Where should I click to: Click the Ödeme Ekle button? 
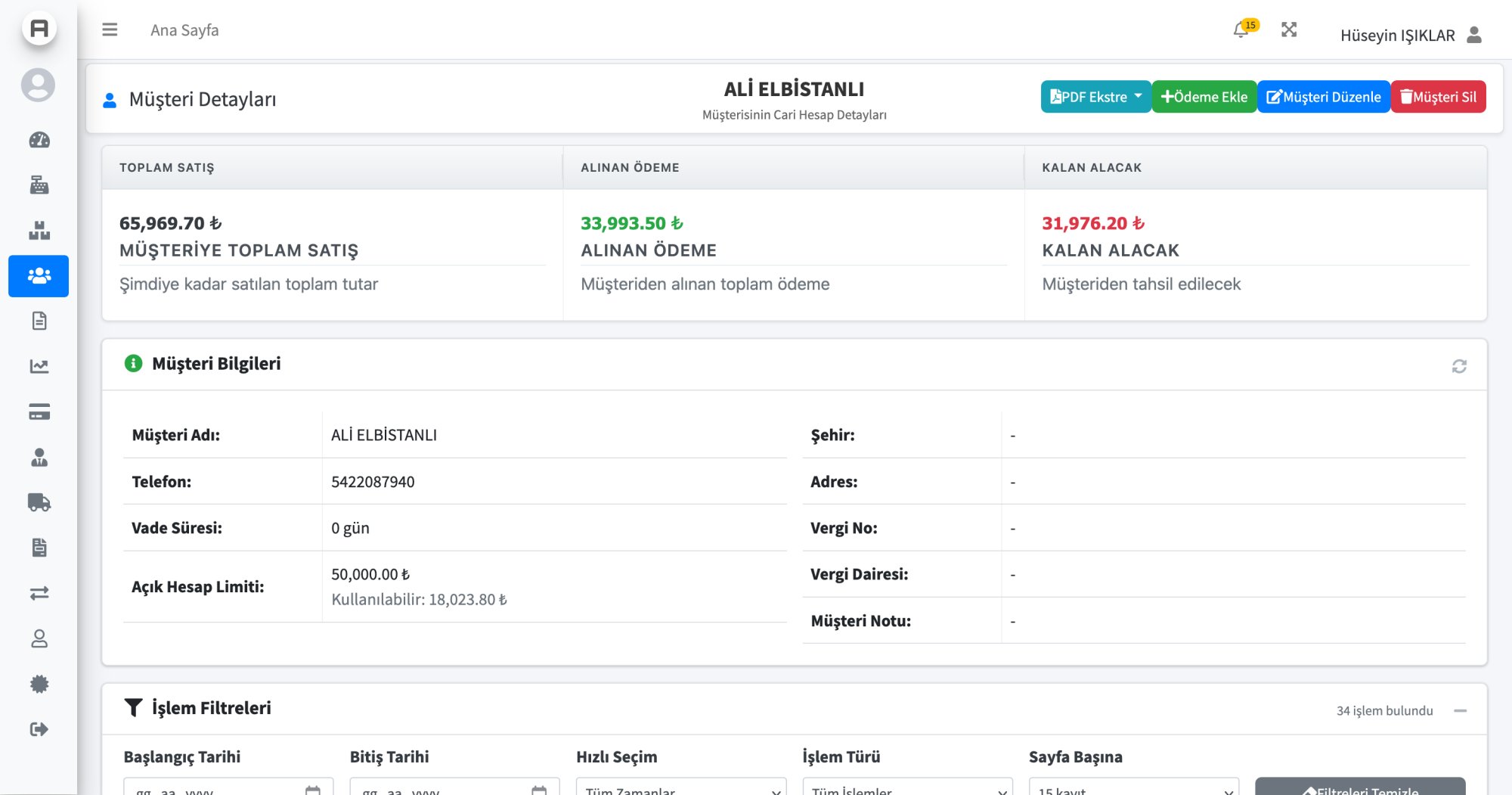(x=1204, y=97)
